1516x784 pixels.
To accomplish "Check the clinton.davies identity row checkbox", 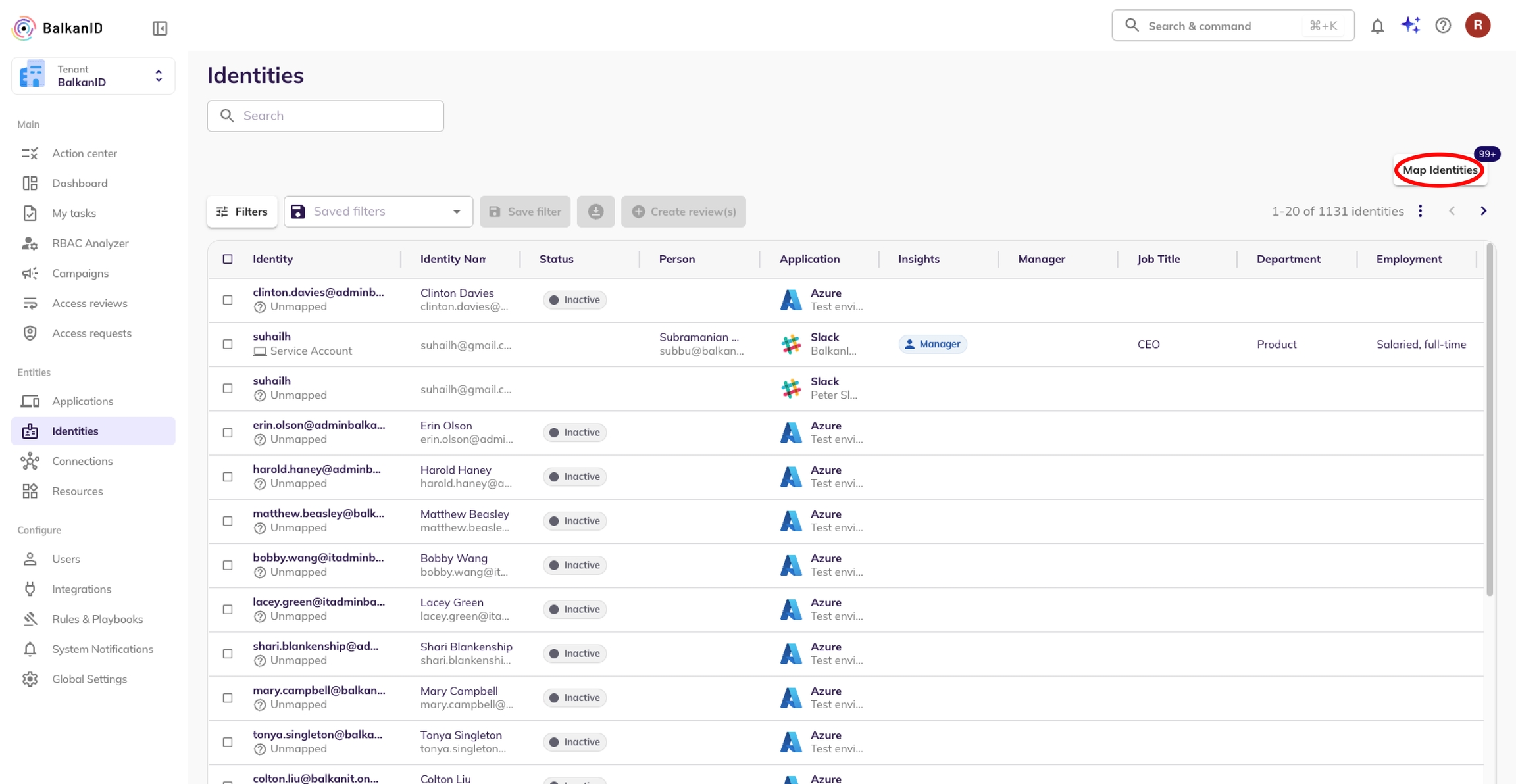I will [228, 300].
